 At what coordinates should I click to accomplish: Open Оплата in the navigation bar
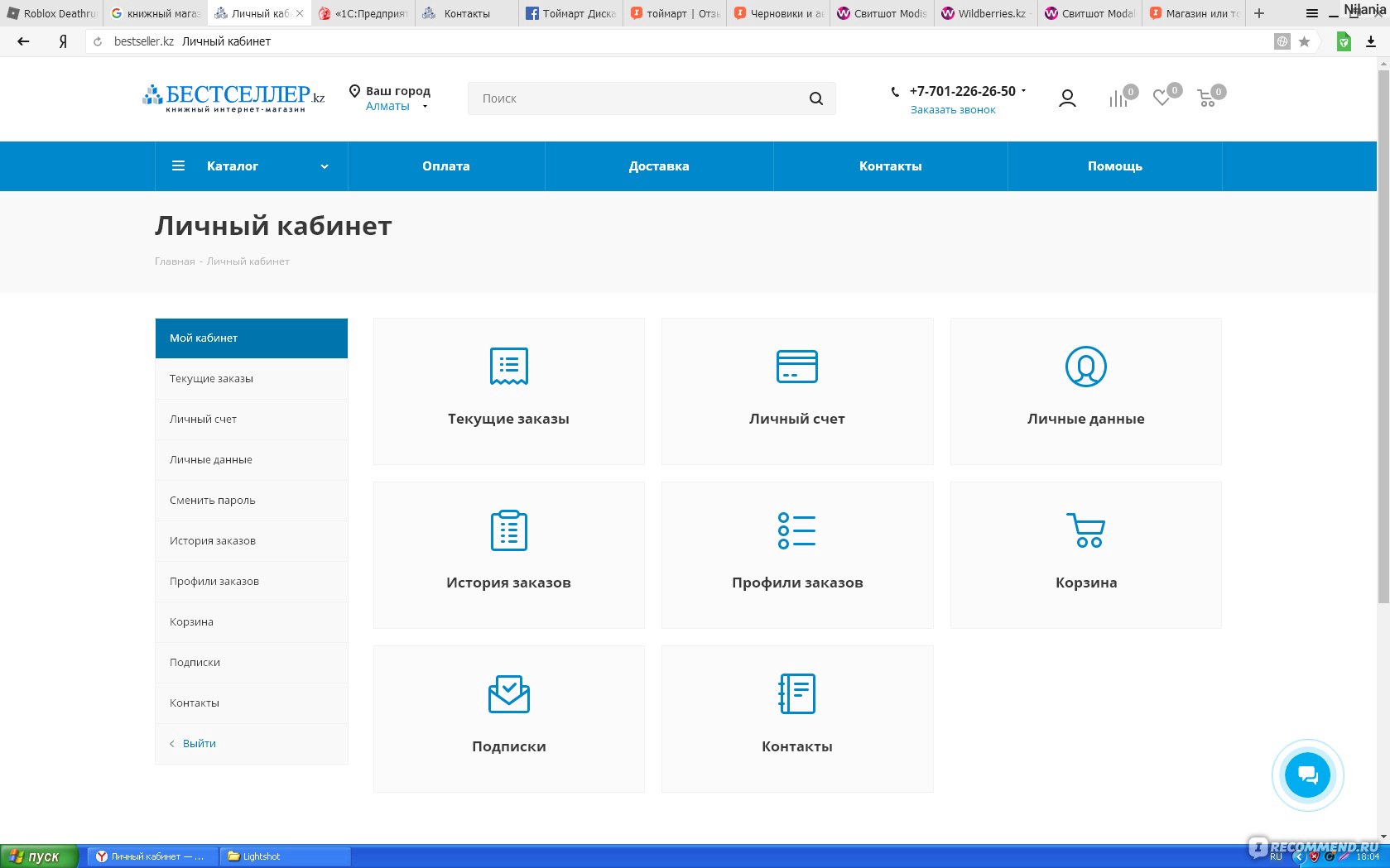(446, 166)
